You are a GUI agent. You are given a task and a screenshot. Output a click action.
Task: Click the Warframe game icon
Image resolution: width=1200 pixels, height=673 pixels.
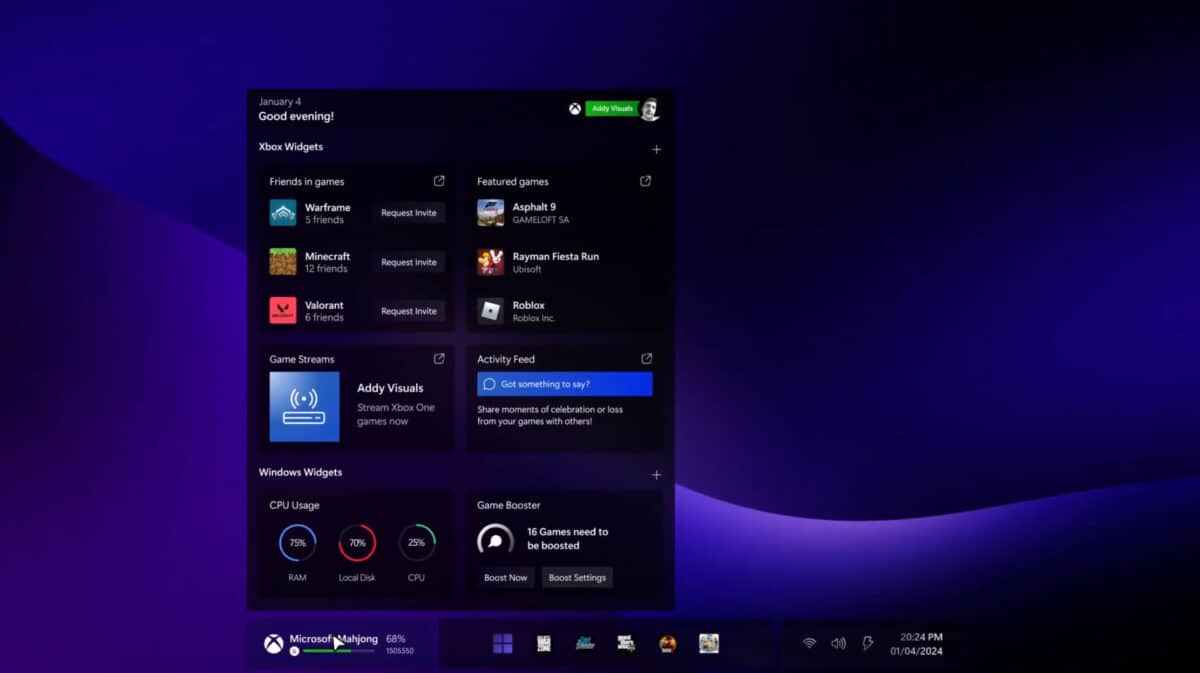281,212
